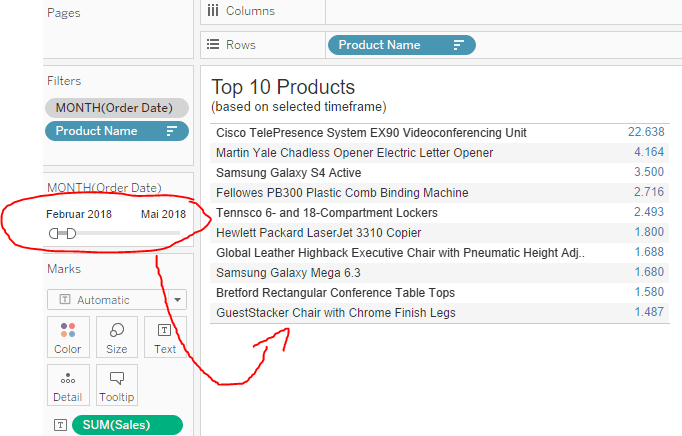Click the right handle of date slider
Viewport: 682px width, 436px height.
[x=70, y=233]
